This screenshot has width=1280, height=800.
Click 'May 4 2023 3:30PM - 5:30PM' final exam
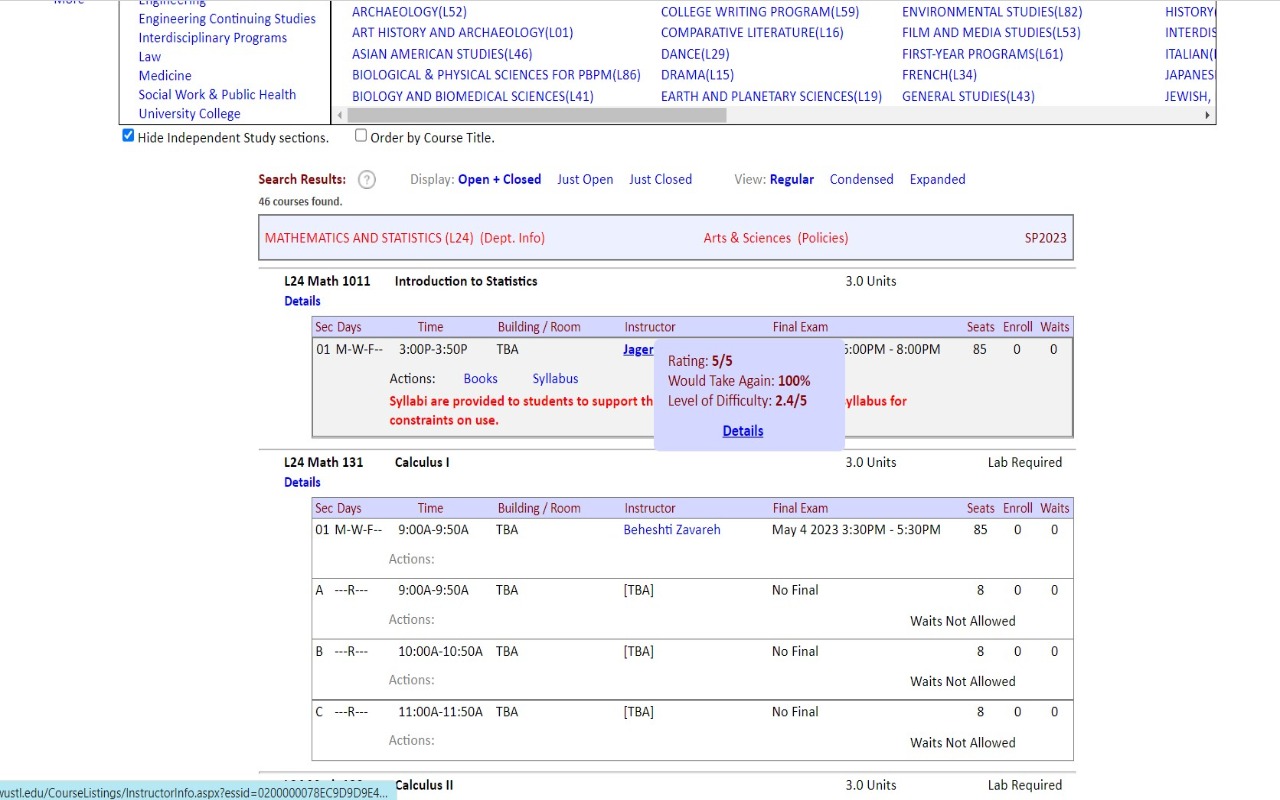click(x=856, y=530)
